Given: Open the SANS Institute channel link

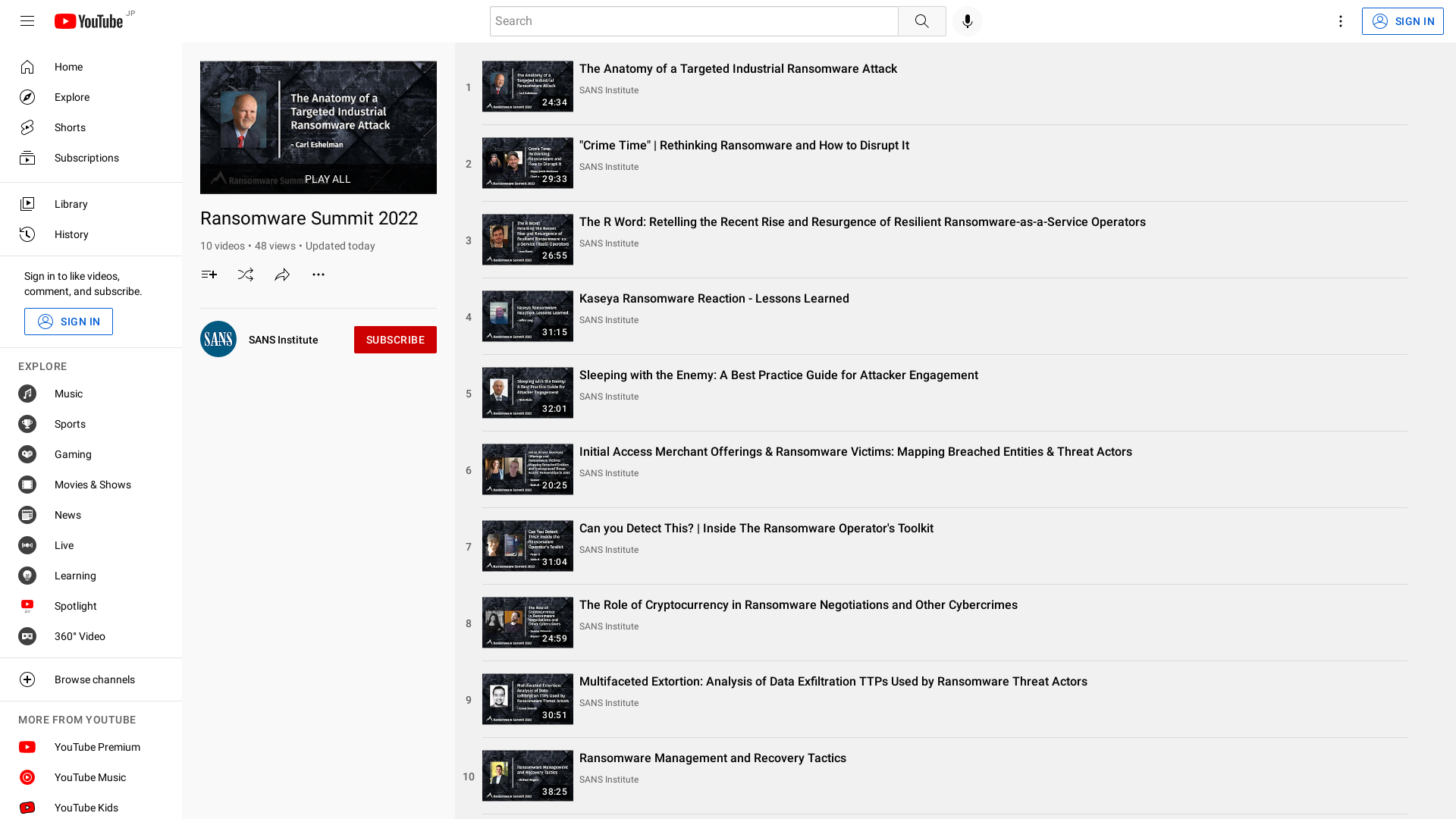Looking at the screenshot, I should pos(283,340).
